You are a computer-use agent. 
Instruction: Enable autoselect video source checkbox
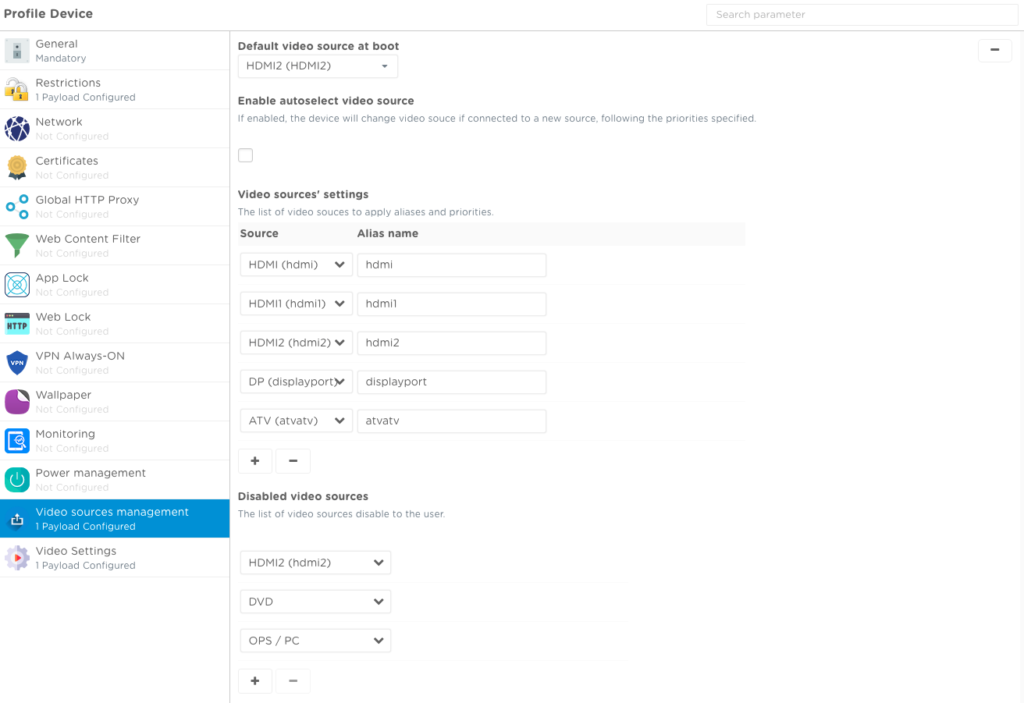pos(245,155)
